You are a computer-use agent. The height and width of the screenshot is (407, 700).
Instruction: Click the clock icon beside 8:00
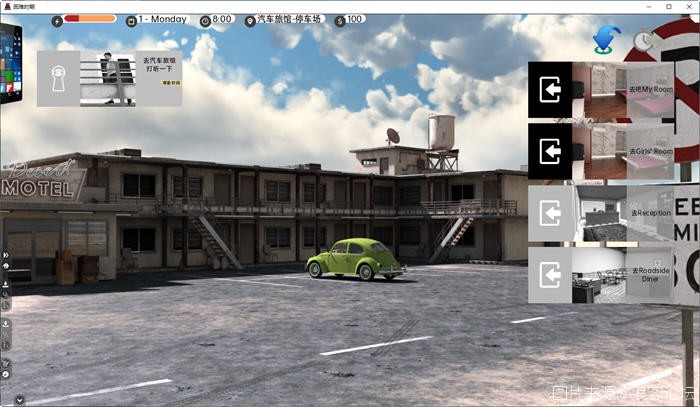pyautogui.click(x=205, y=19)
